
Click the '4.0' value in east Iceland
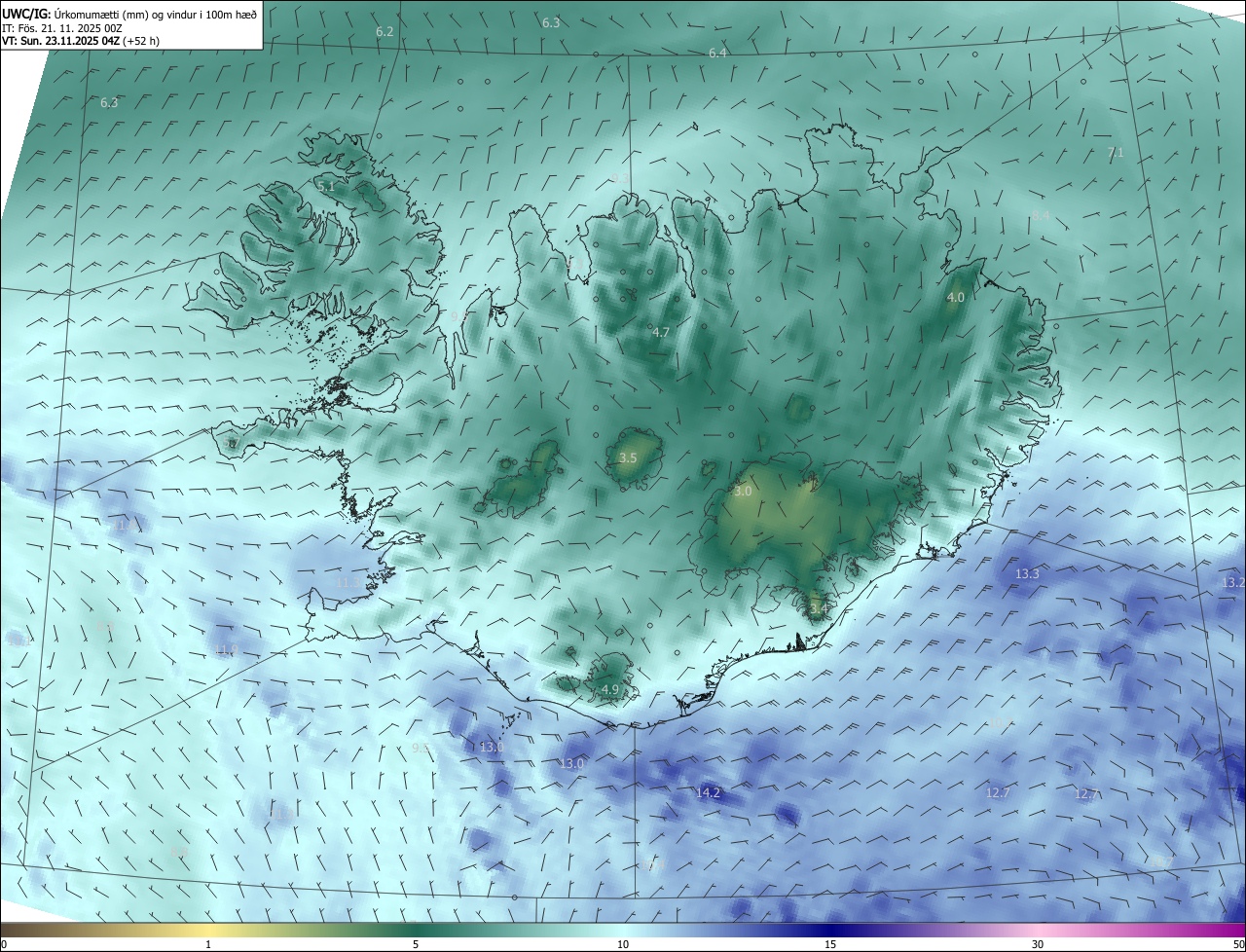(956, 298)
